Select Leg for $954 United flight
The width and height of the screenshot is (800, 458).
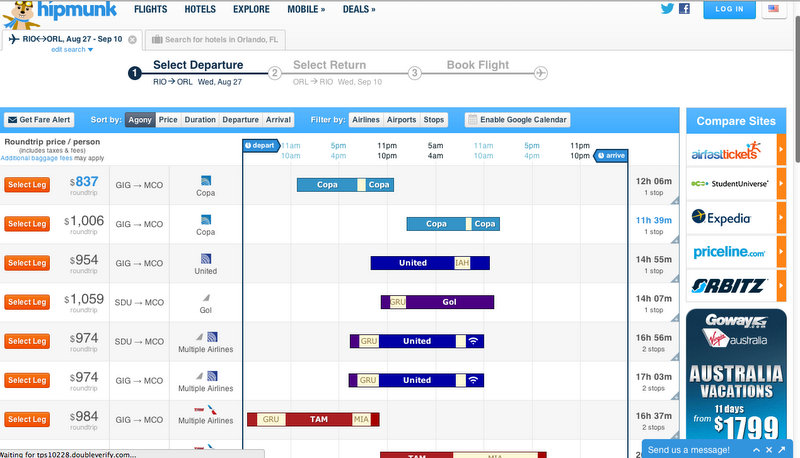27,263
